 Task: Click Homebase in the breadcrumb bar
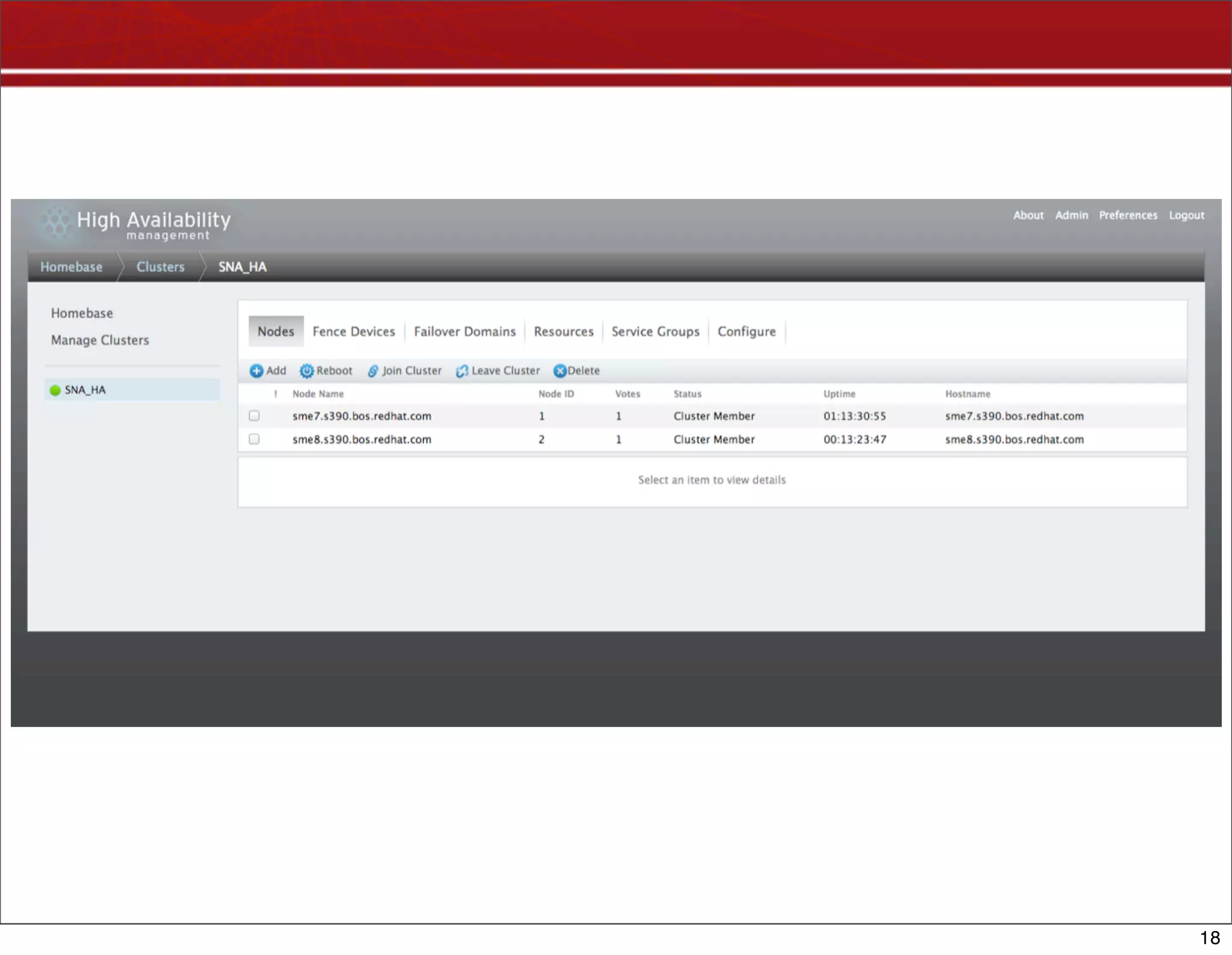click(x=71, y=267)
